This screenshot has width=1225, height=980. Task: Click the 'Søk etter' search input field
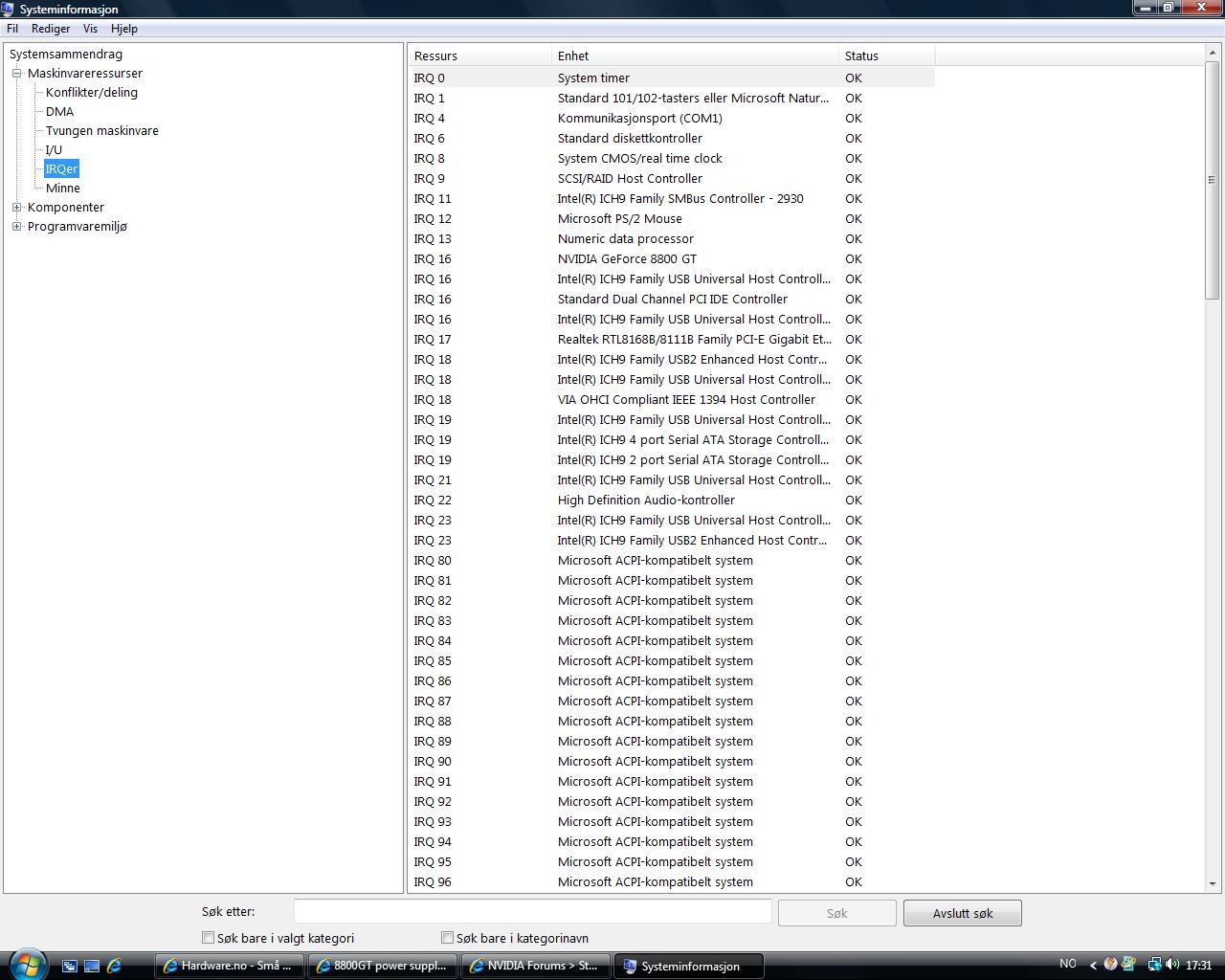(x=532, y=912)
